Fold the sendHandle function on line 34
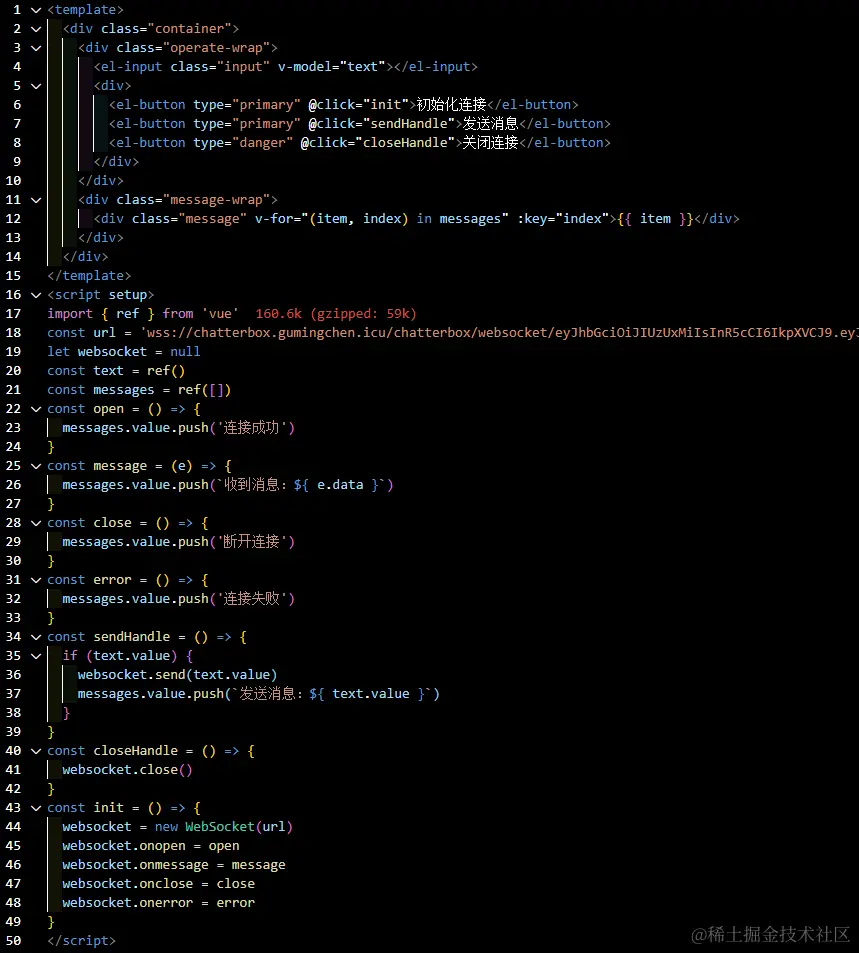 pyautogui.click(x=36, y=636)
